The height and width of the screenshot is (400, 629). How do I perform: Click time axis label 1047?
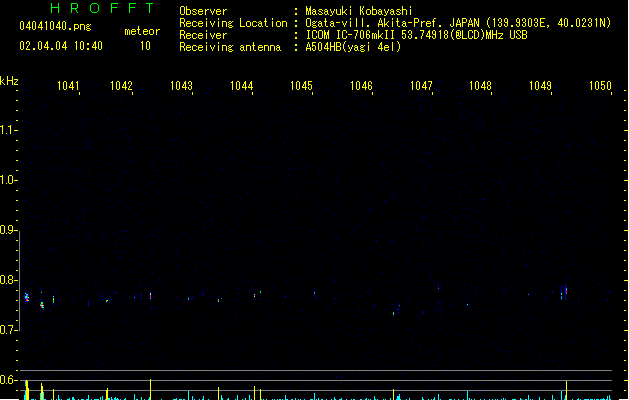pos(421,86)
